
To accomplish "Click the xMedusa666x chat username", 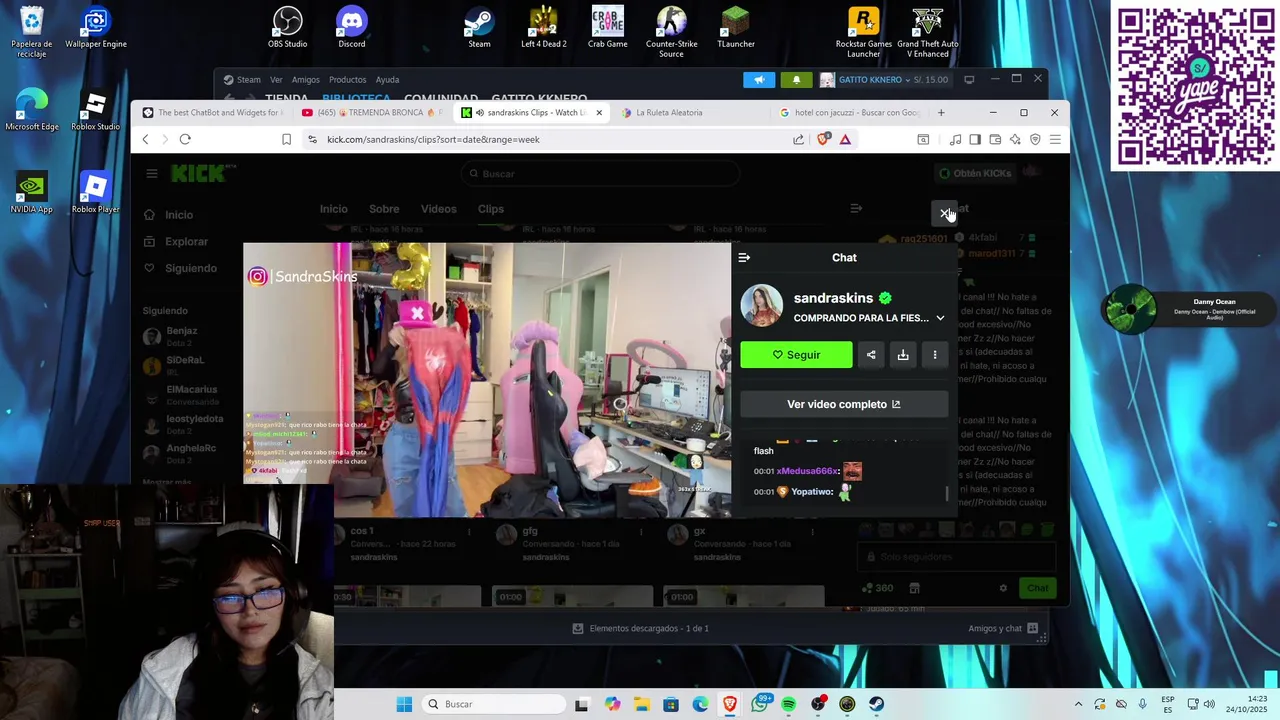I will (807, 471).
